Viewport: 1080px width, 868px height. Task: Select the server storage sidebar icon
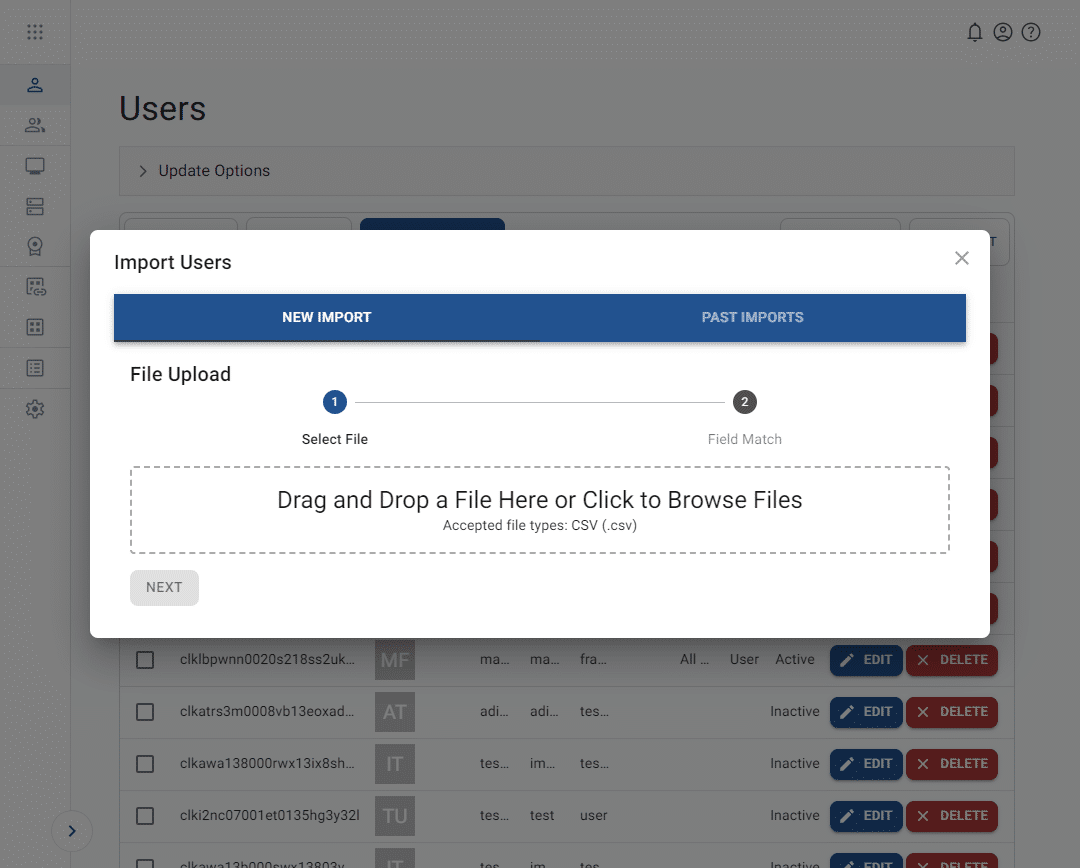coord(35,205)
